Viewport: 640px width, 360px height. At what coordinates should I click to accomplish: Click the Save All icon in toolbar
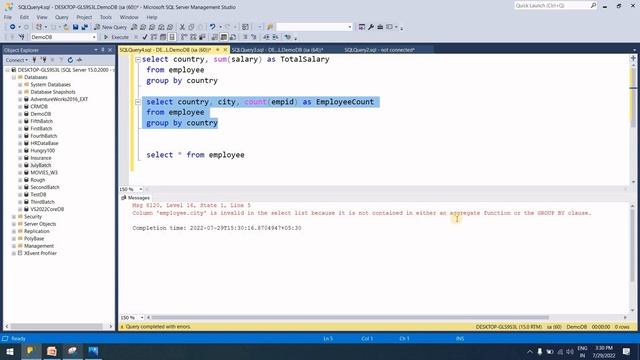pos(84,27)
